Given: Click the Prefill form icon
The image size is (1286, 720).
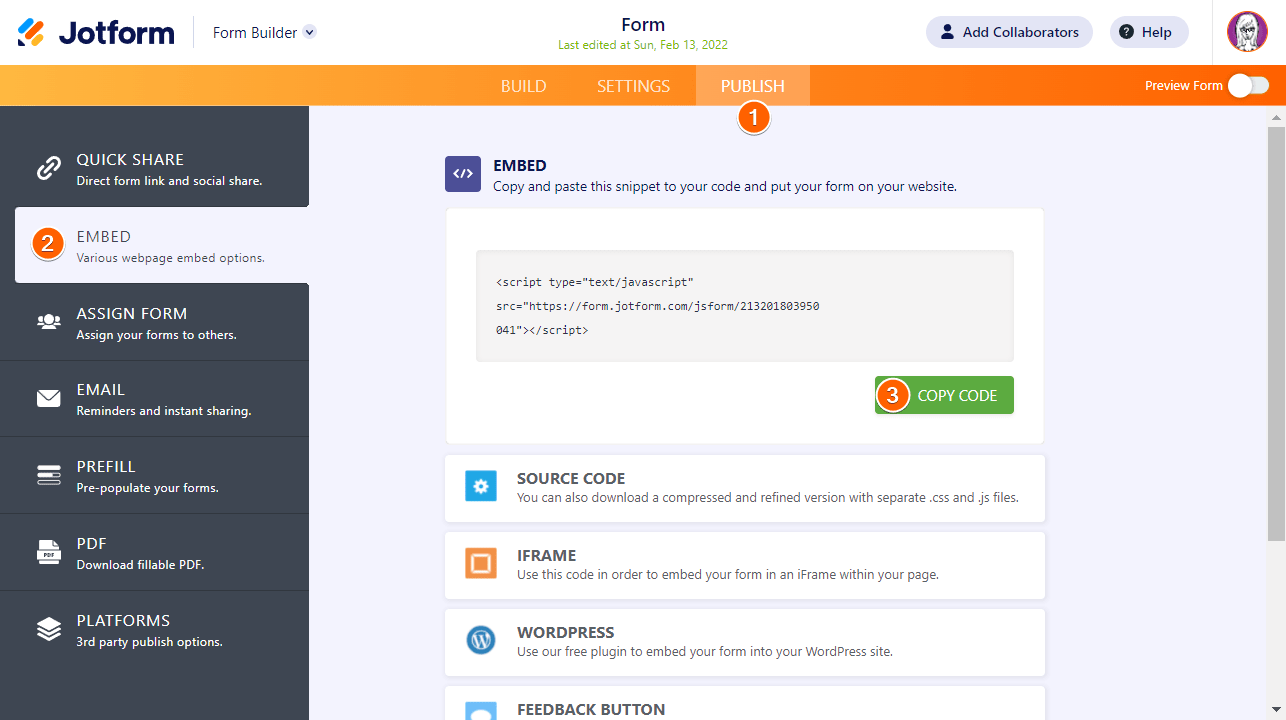Looking at the screenshot, I should pyautogui.click(x=48, y=476).
